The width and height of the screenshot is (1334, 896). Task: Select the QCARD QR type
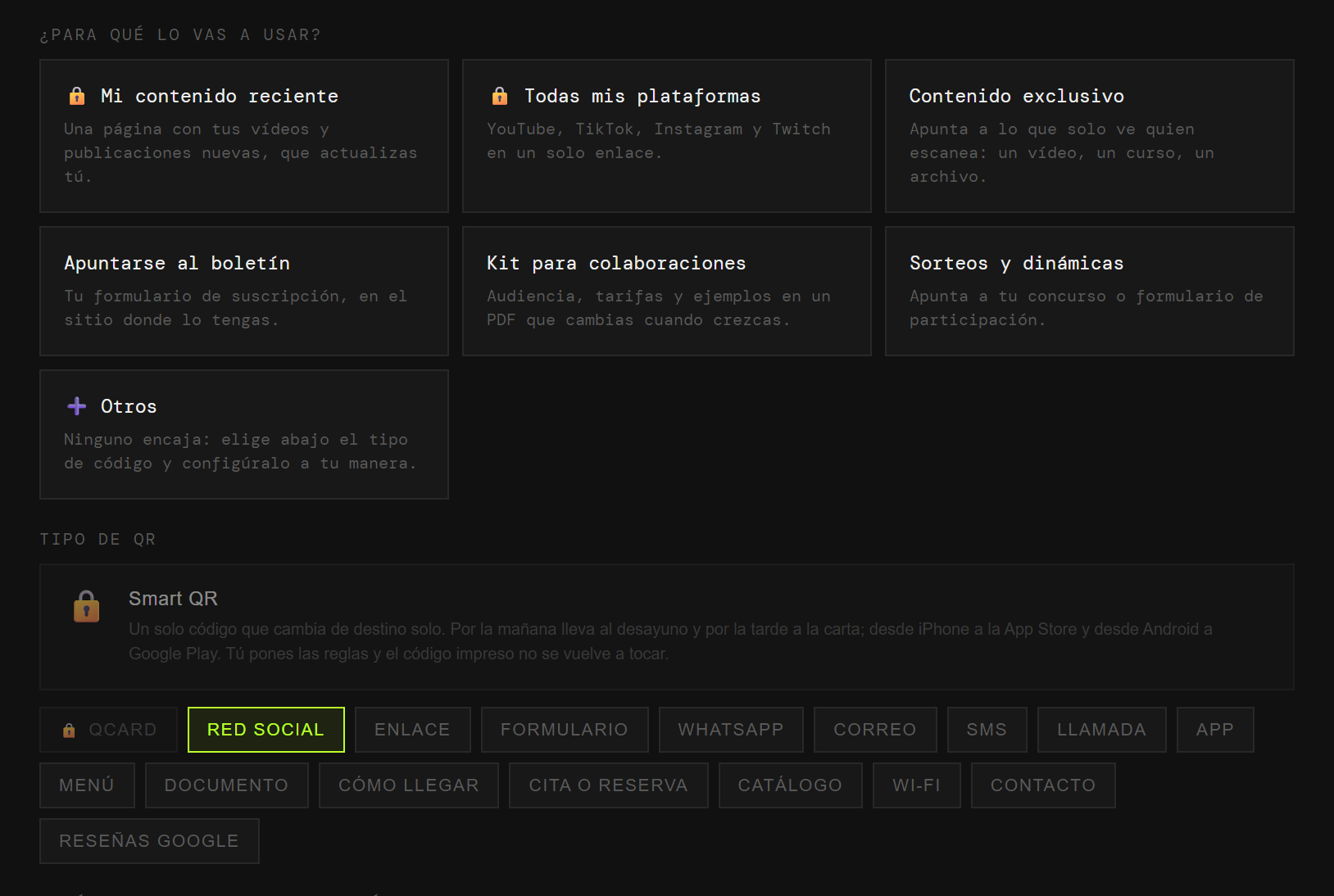click(x=109, y=730)
